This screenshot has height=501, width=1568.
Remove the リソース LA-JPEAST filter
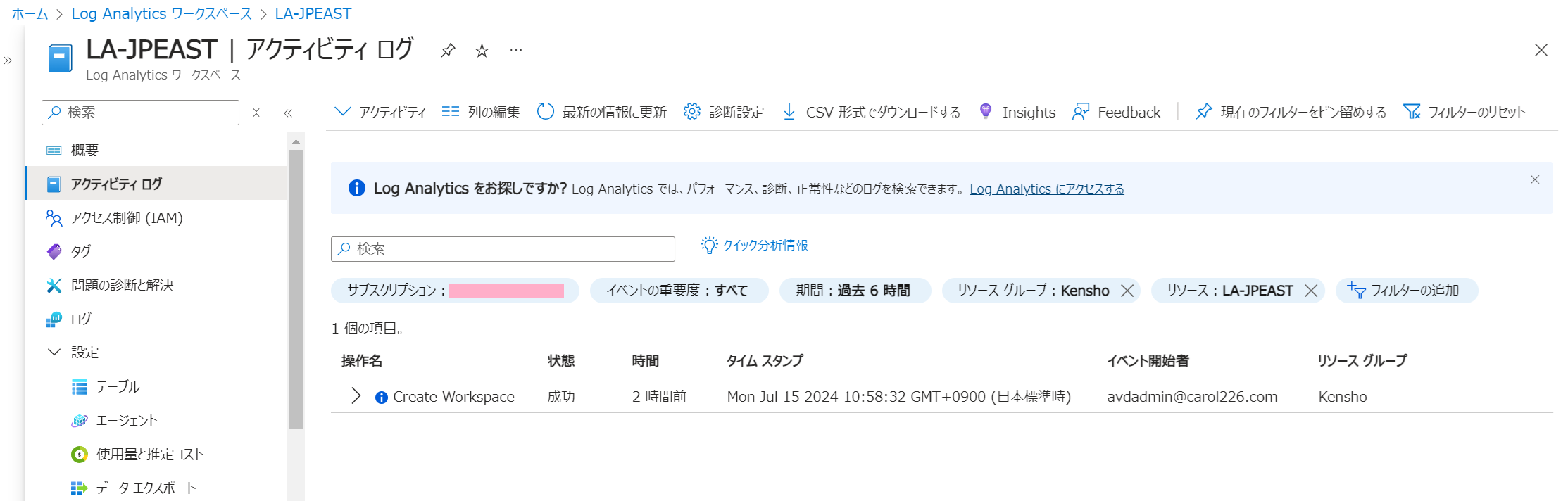tap(1311, 291)
